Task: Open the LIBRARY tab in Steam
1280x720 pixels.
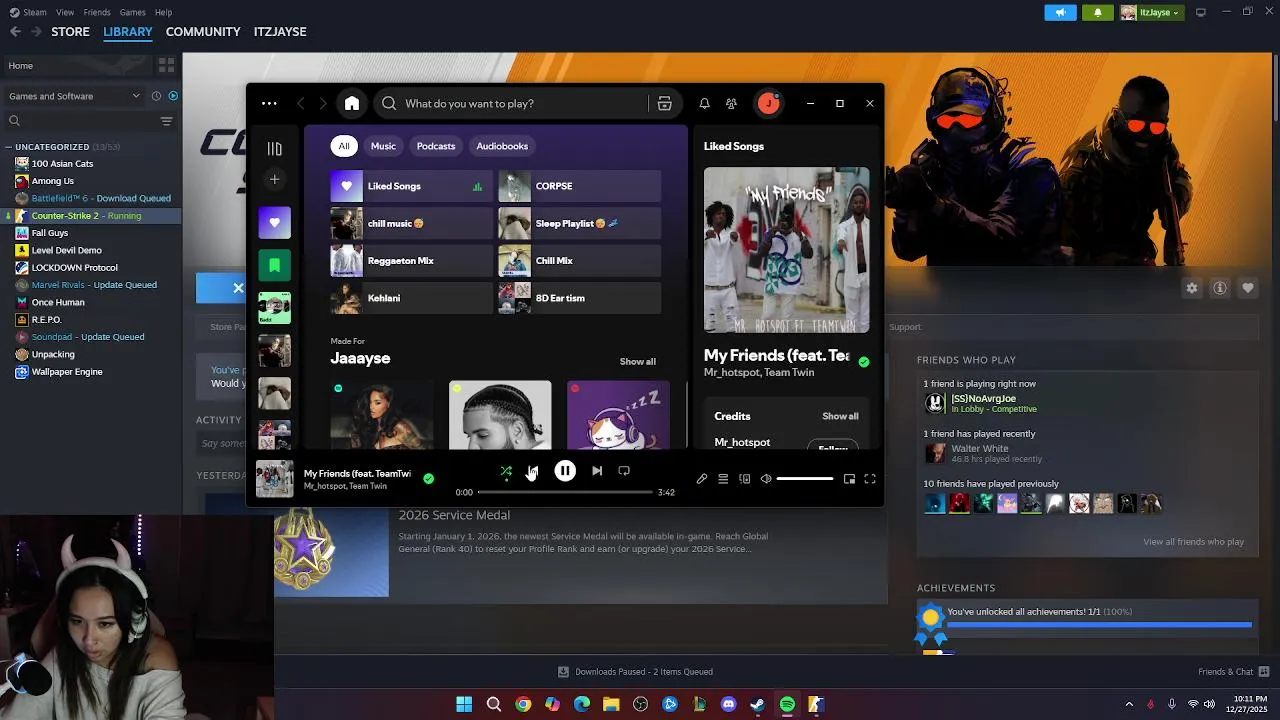Action: pos(128,32)
